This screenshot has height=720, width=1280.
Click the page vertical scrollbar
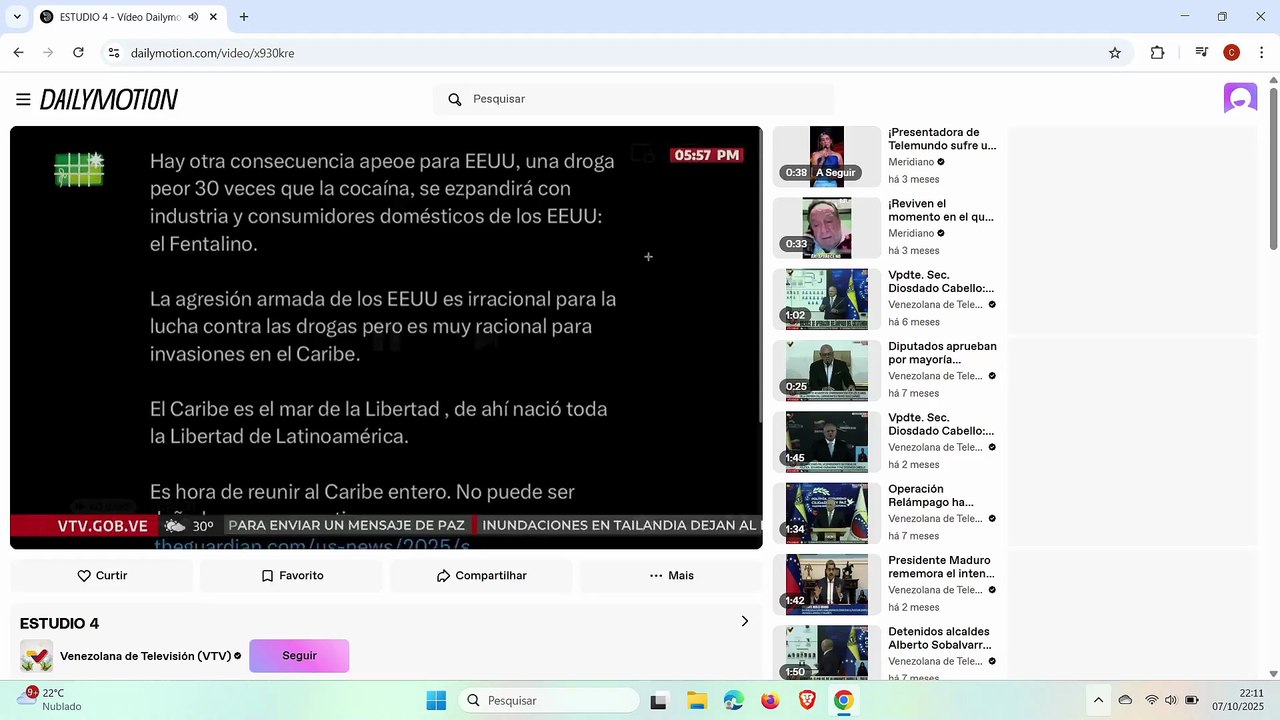1273,170
